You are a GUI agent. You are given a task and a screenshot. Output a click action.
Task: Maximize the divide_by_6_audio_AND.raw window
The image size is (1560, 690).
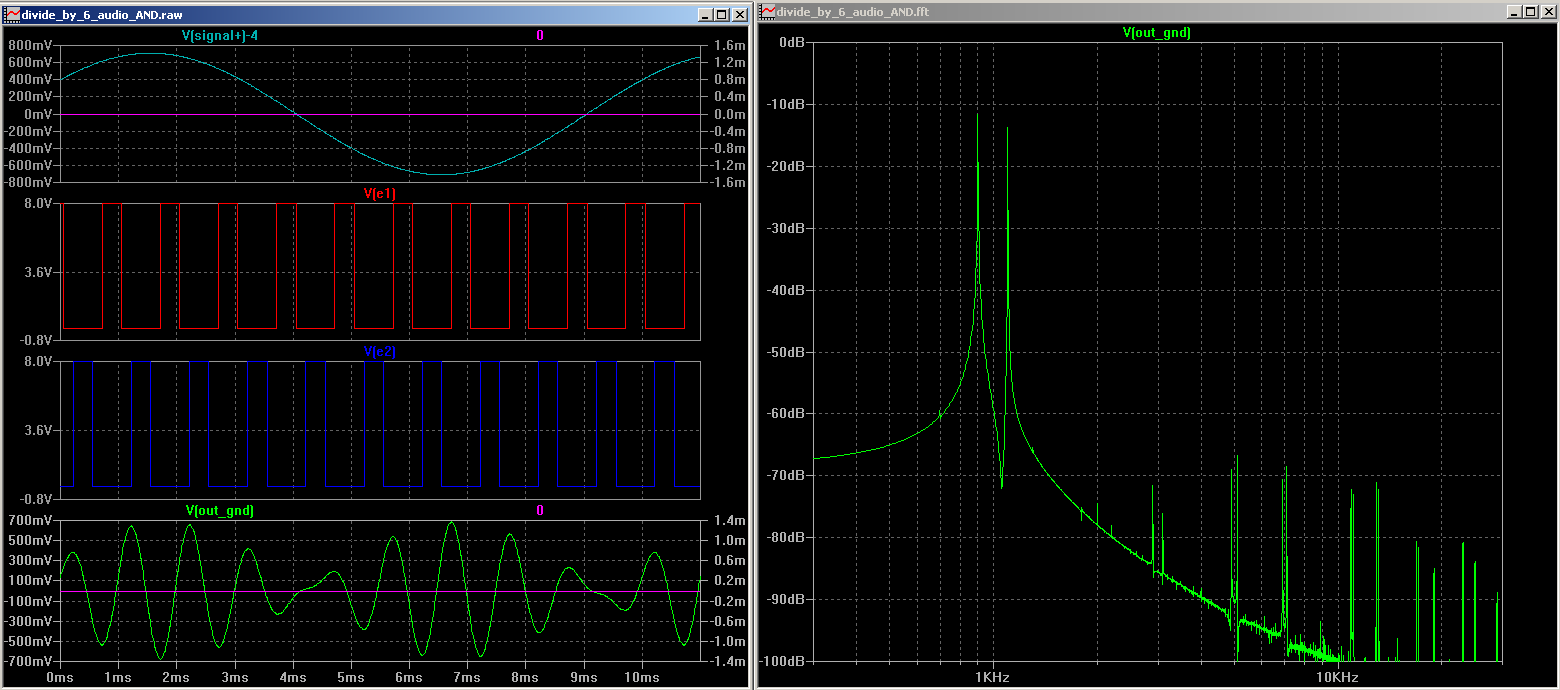click(x=722, y=14)
